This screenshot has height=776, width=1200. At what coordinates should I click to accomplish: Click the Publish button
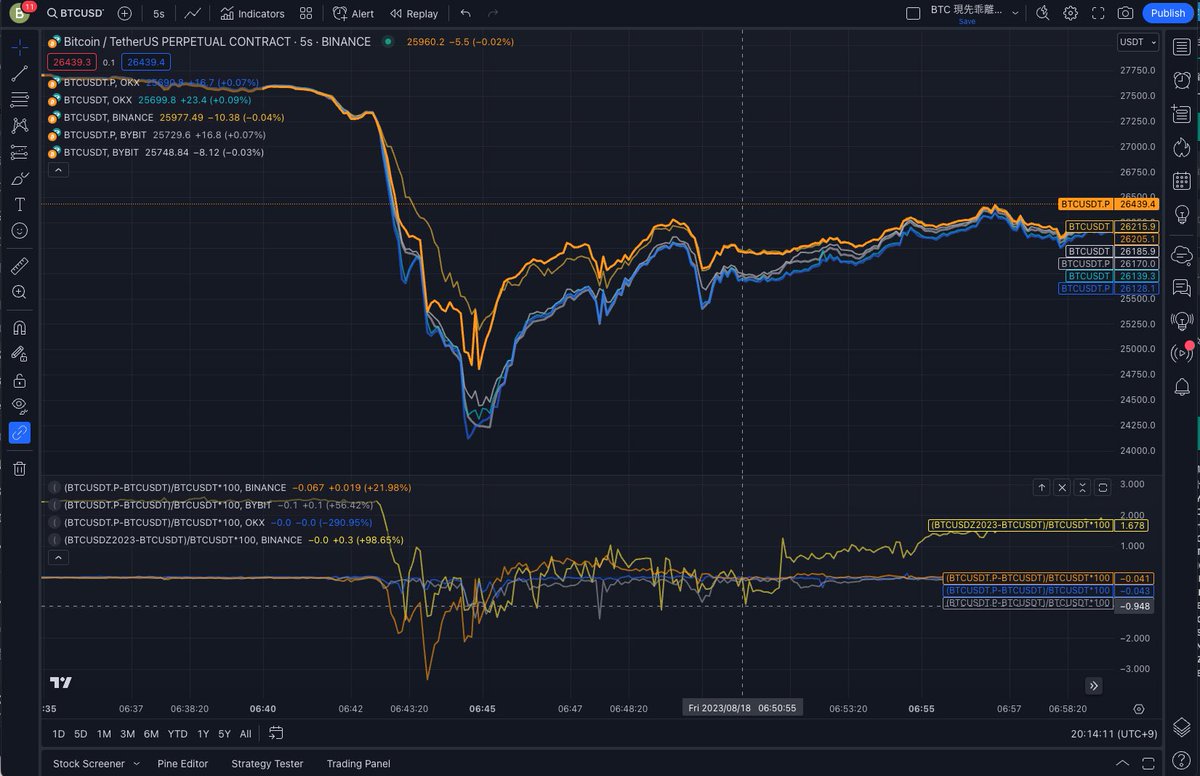click(x=1167, y=13)
